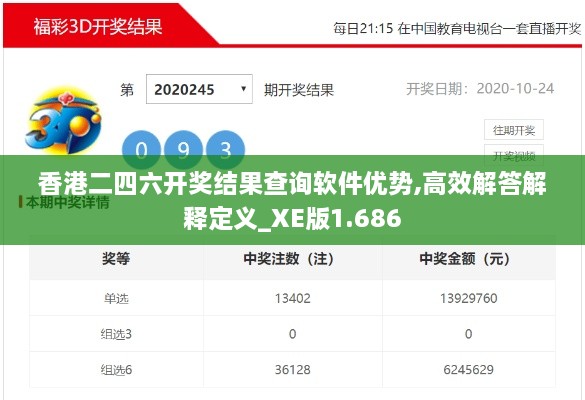Select the 福彩3D开奖结果 red tab

click(98, 26)
